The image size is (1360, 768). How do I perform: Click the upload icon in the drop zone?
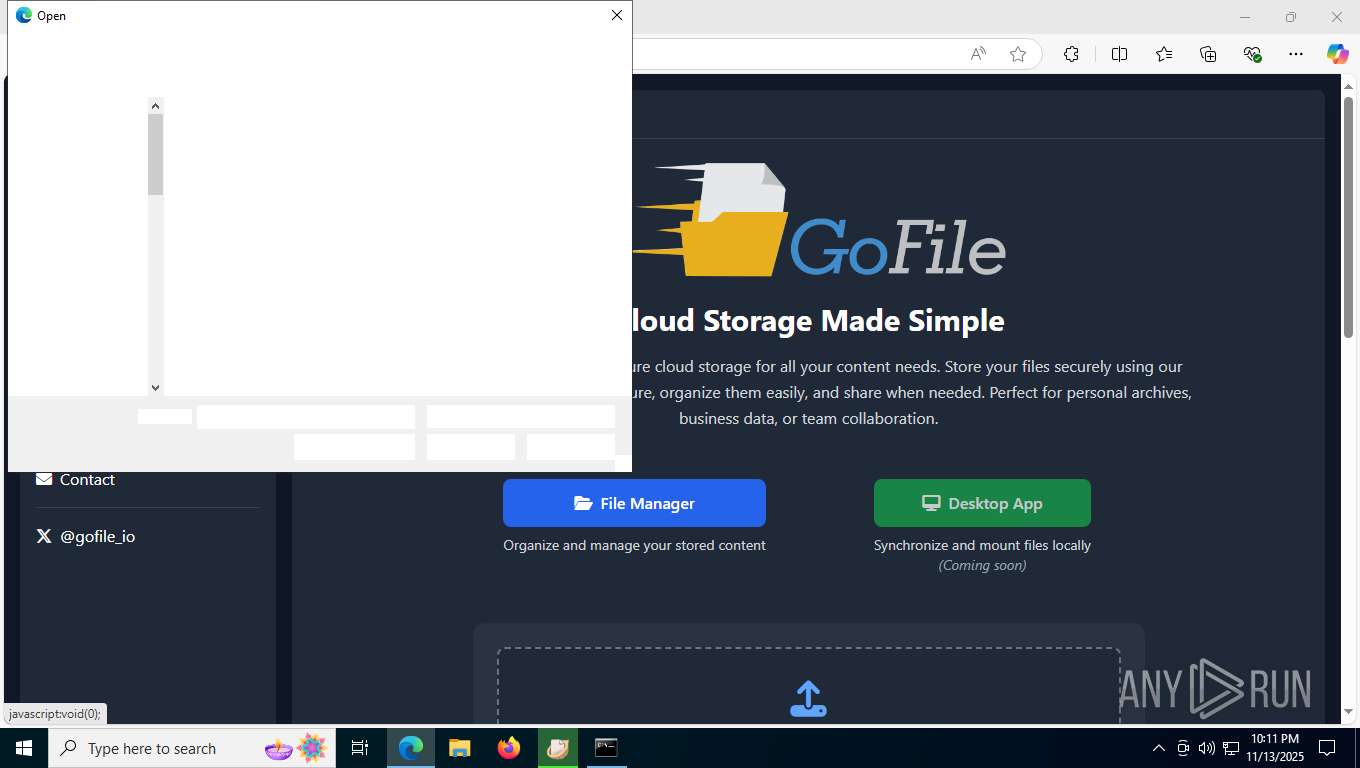(808, 699)
